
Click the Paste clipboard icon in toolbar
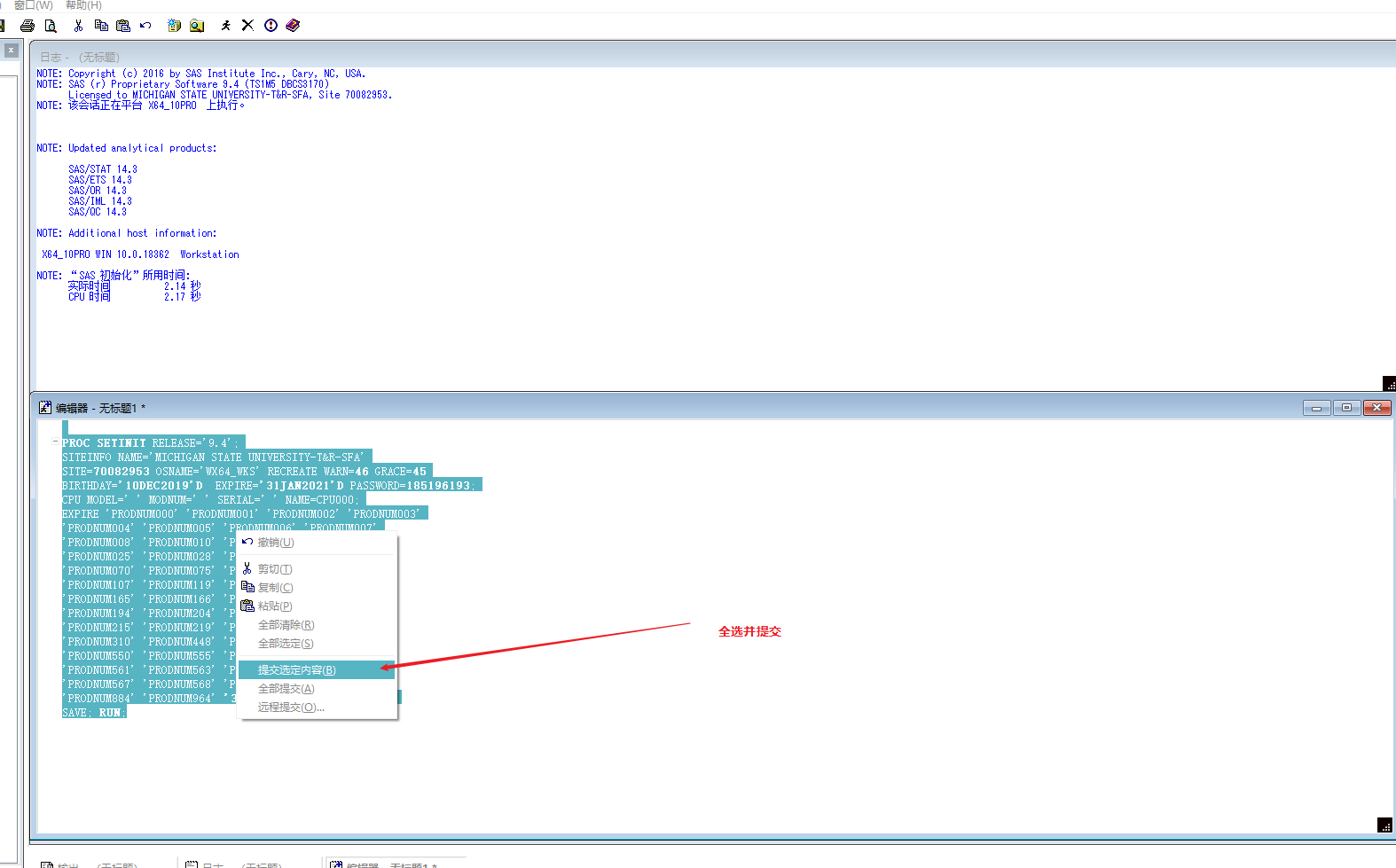click(x=123, y=26)
